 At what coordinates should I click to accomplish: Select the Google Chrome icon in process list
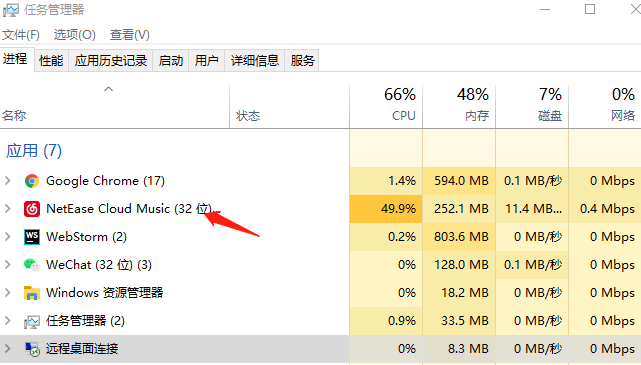point(31,181)
